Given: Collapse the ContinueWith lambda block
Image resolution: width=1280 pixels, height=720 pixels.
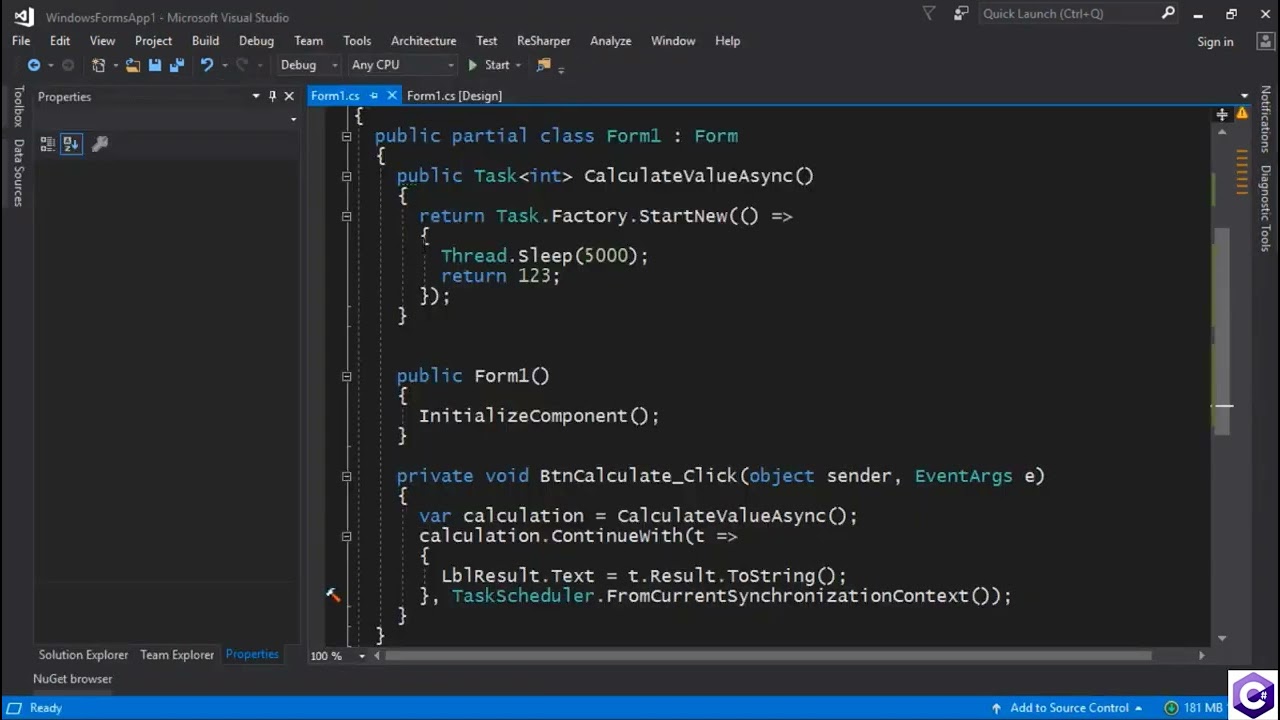Looking at the screenshot, I should coord(346,536).
